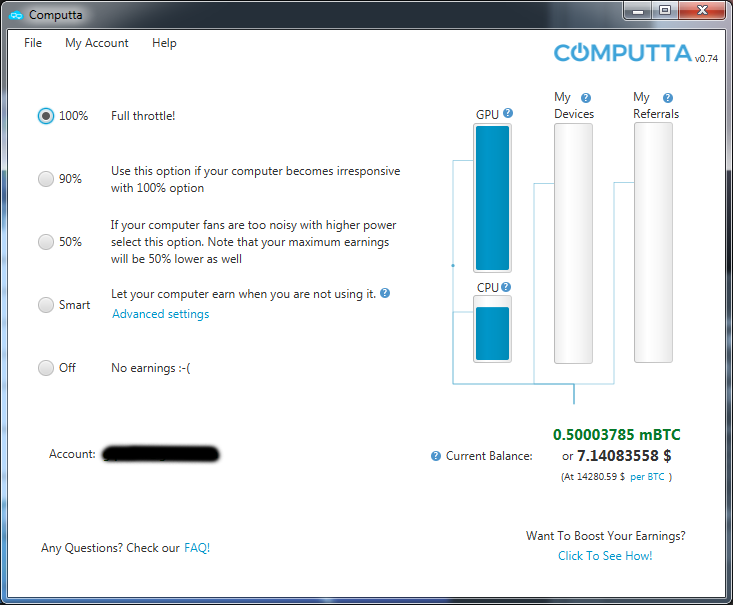Open the Advanced settings link

coord(160,314)
